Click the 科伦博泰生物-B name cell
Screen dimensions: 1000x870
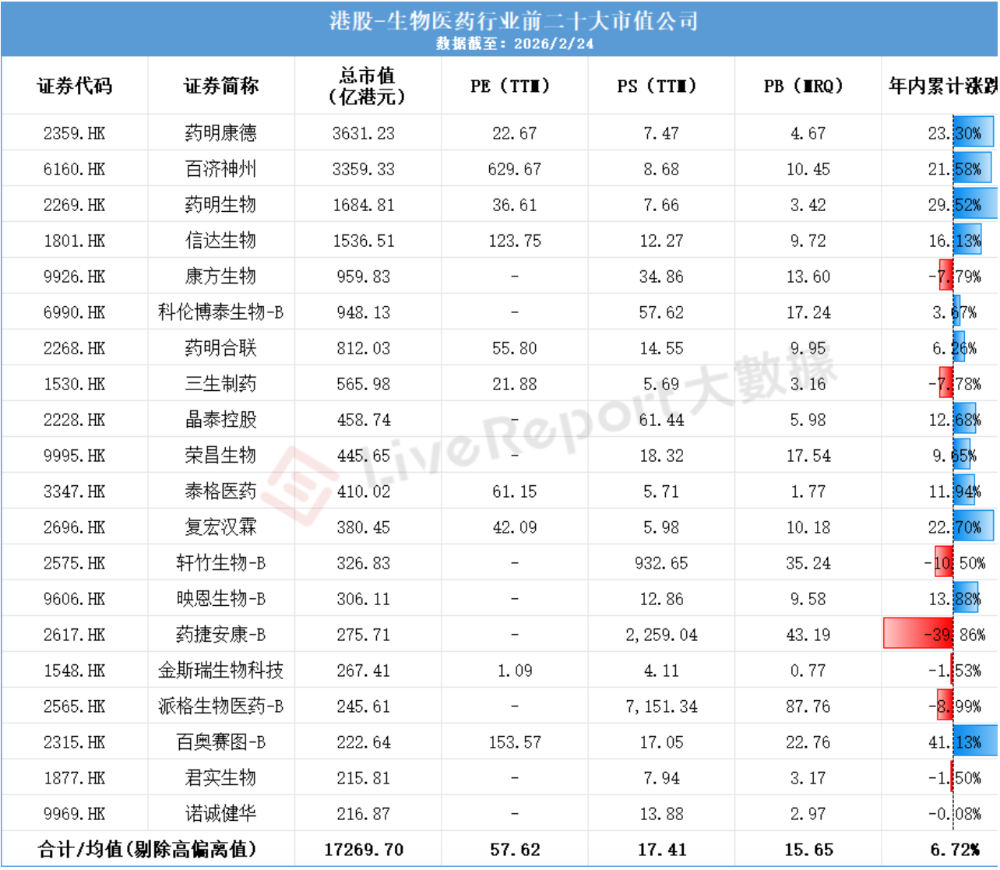click(x=221, y=312)
